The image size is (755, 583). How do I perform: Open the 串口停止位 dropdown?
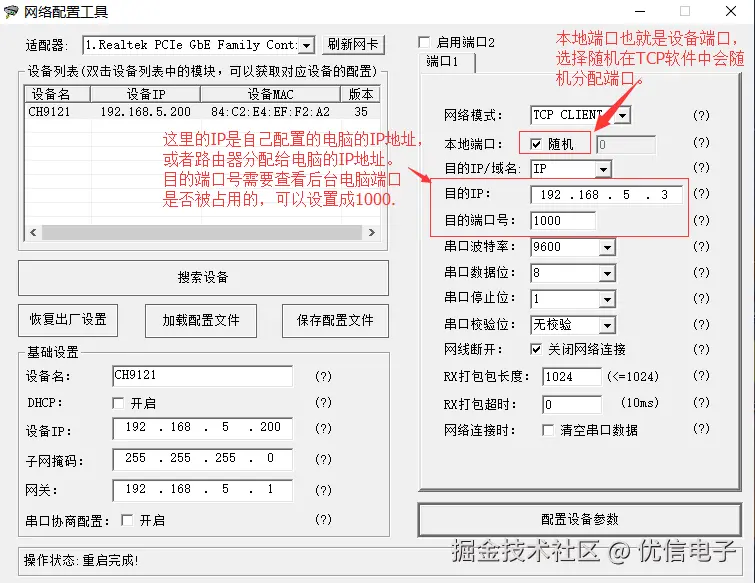pos(607,299)
